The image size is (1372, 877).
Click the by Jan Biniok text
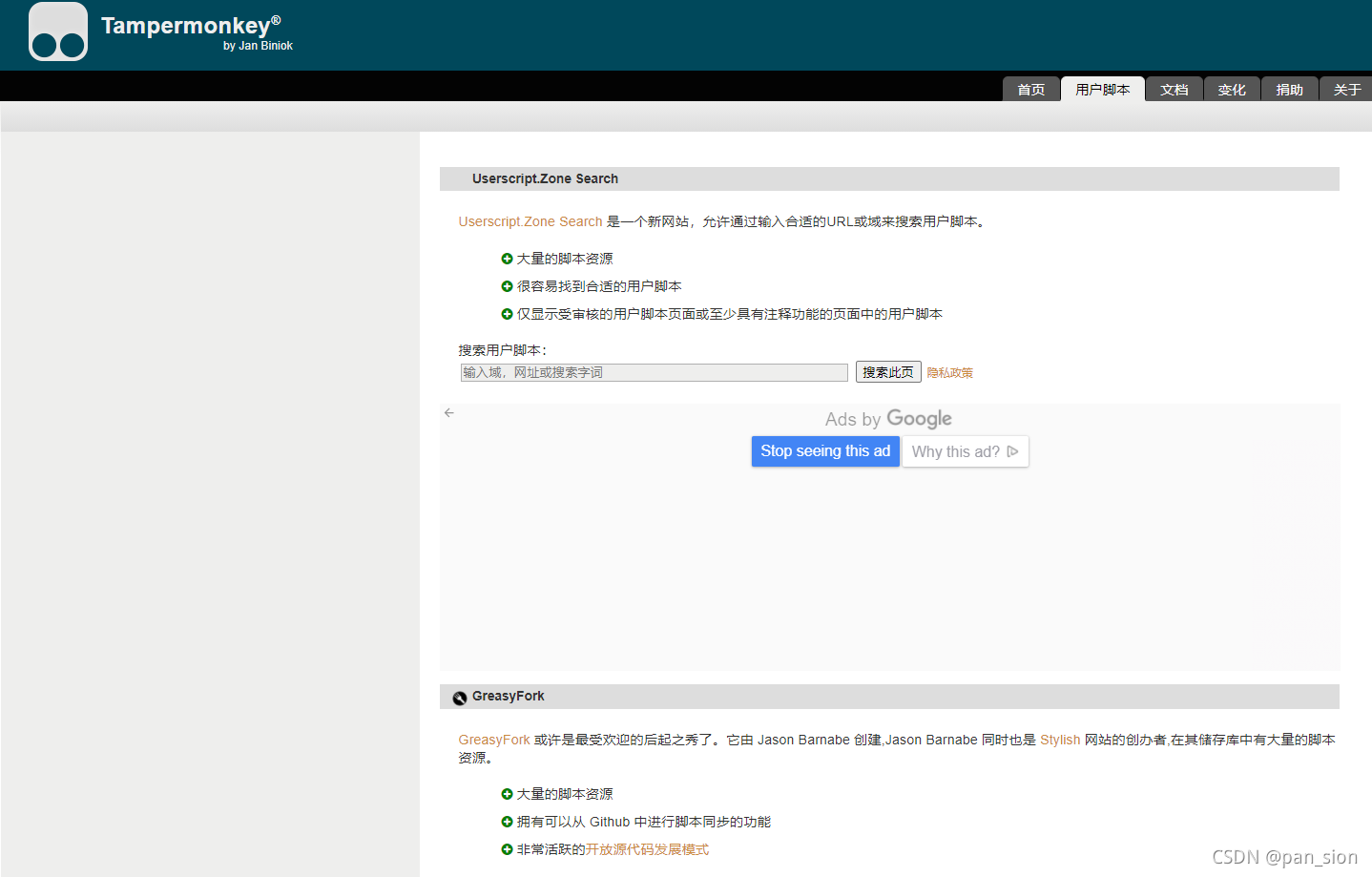point(258,46)
